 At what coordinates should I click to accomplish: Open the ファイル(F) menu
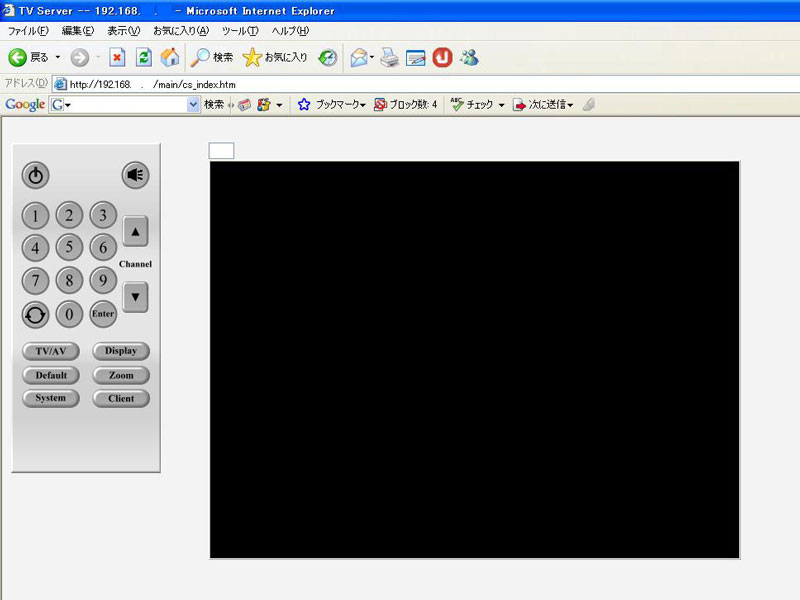pyautogui.click(x=28, y=31)
